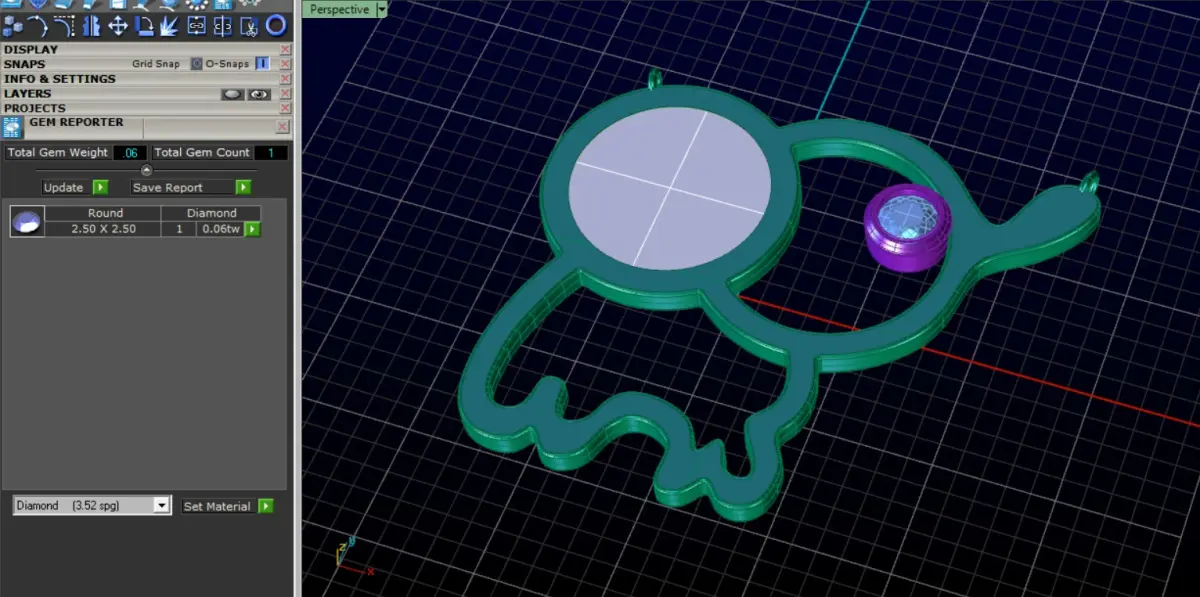Choose the arc curve drawing tool
Image resolution: width=1200 pixels, height=597 pixels.
point(38,26)
